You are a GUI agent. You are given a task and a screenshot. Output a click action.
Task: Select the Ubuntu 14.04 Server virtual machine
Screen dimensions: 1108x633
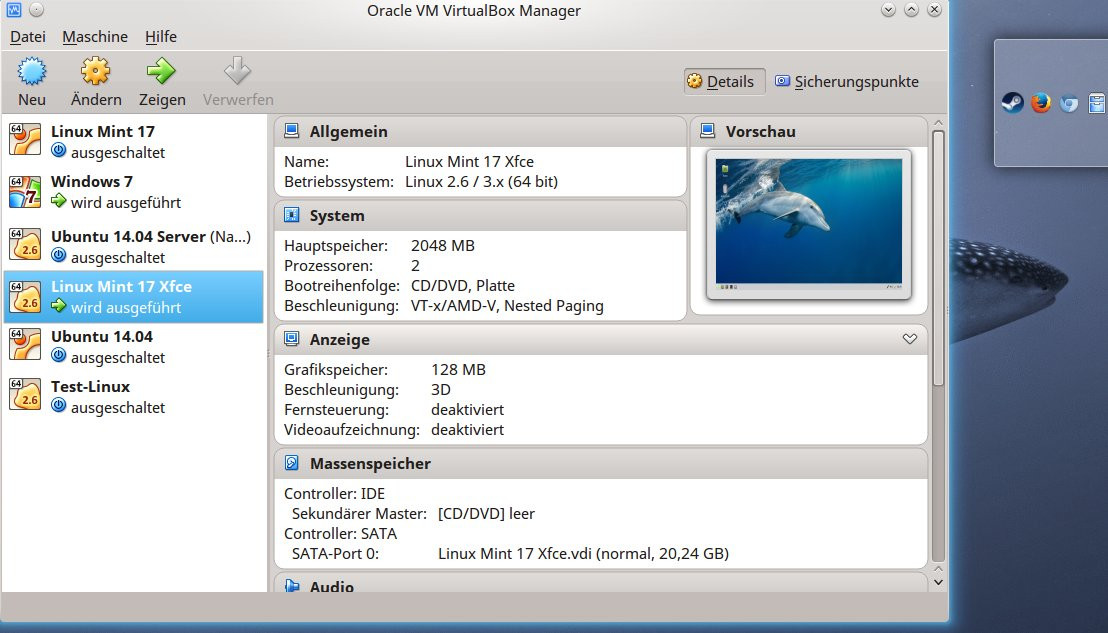point(134,246)
